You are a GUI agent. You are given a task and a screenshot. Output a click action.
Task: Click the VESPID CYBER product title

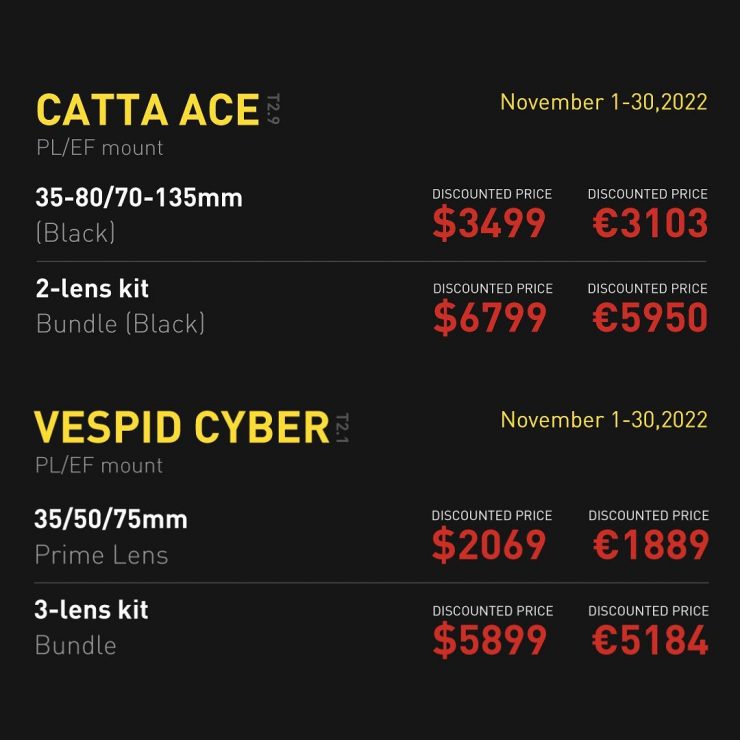click(182, 428)
